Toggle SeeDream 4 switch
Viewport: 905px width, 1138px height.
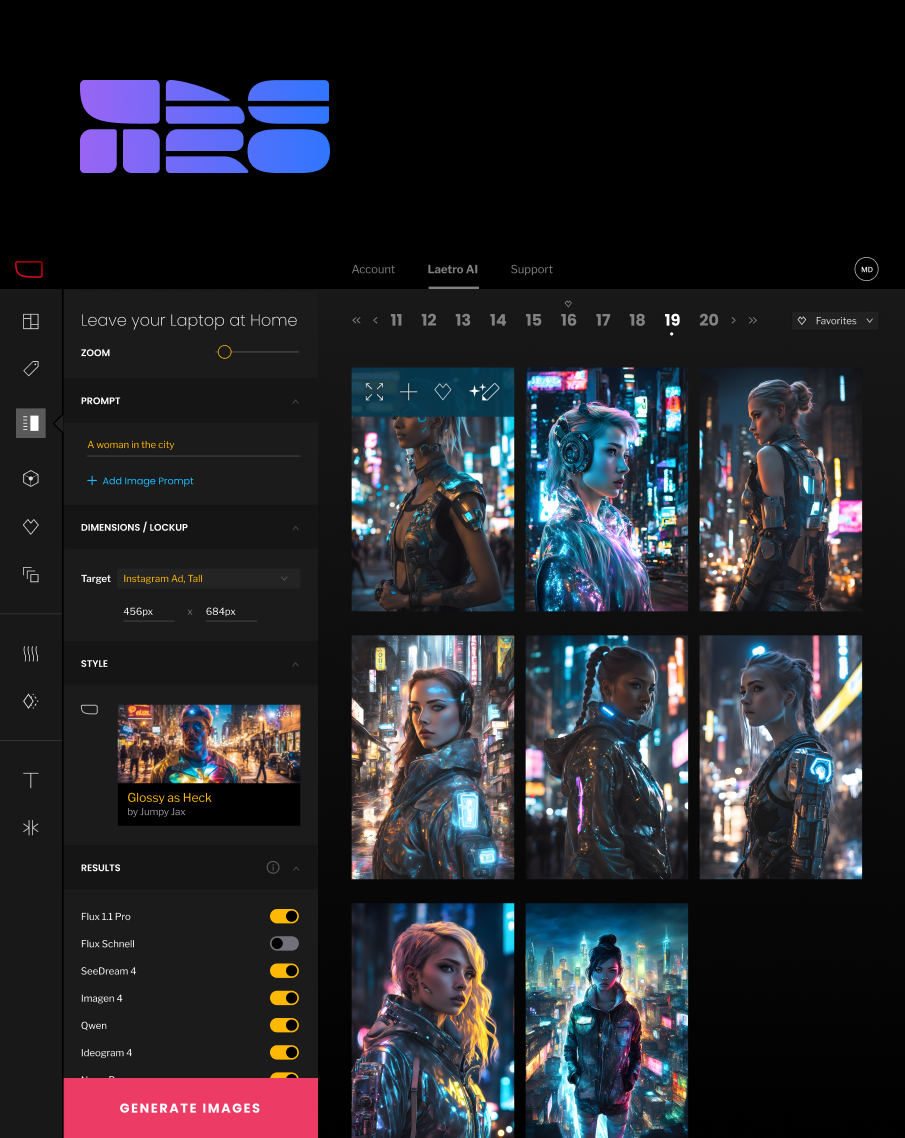(284, 971)
